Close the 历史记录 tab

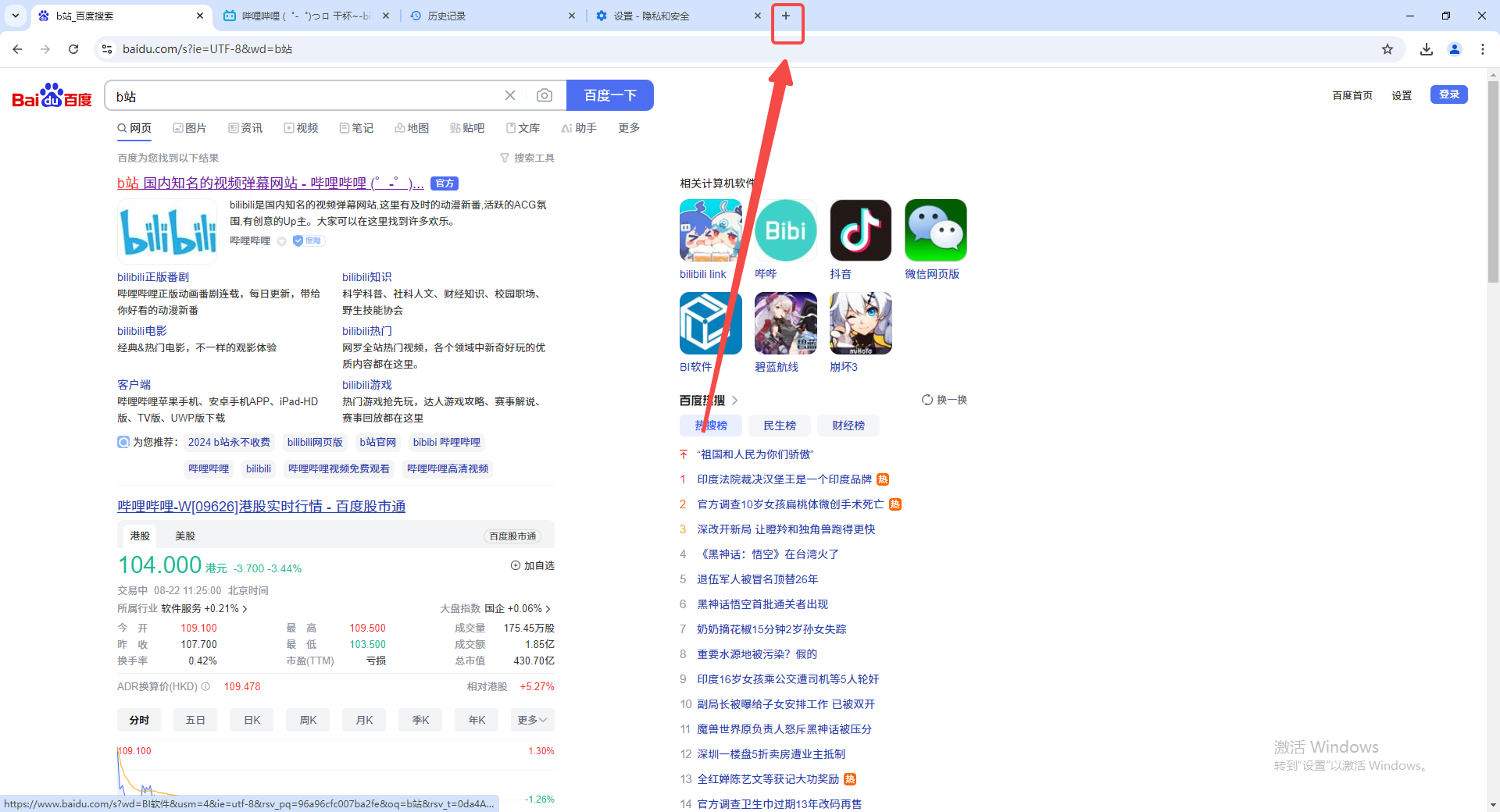[572, 16]
